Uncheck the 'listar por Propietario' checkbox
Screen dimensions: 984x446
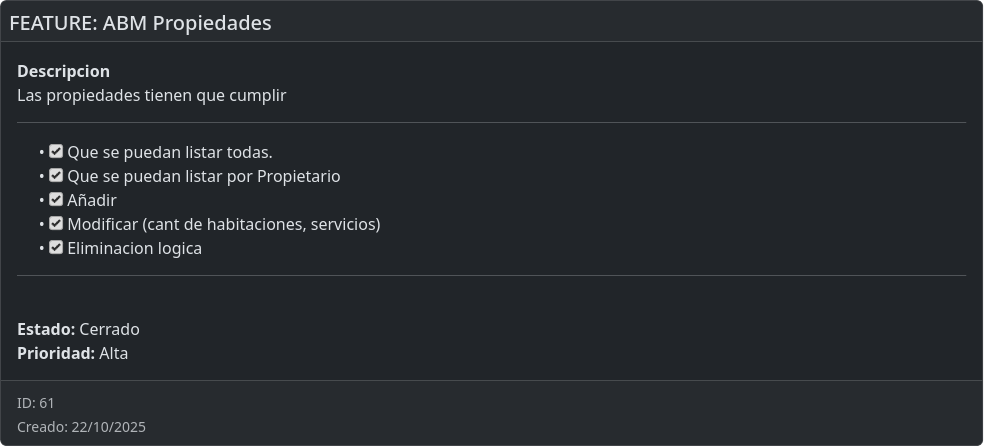point(56,176)
